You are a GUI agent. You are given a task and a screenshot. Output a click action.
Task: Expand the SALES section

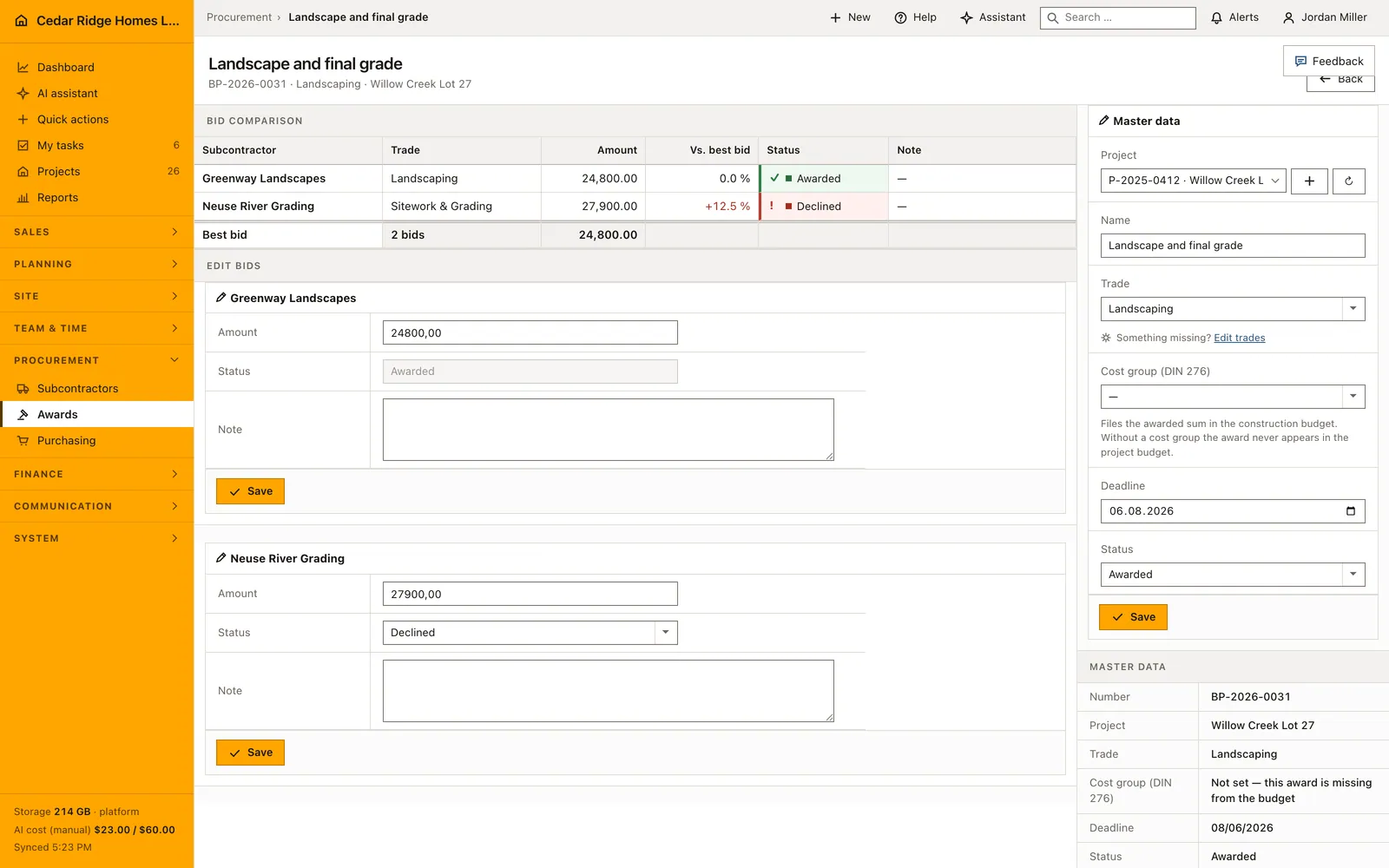pyautogui.click(x=96, y=232)
